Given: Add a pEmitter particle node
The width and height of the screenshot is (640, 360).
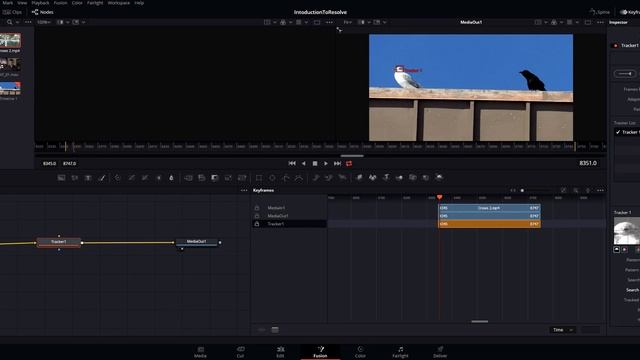Looking at the screenshot, I should pos(316,178).
